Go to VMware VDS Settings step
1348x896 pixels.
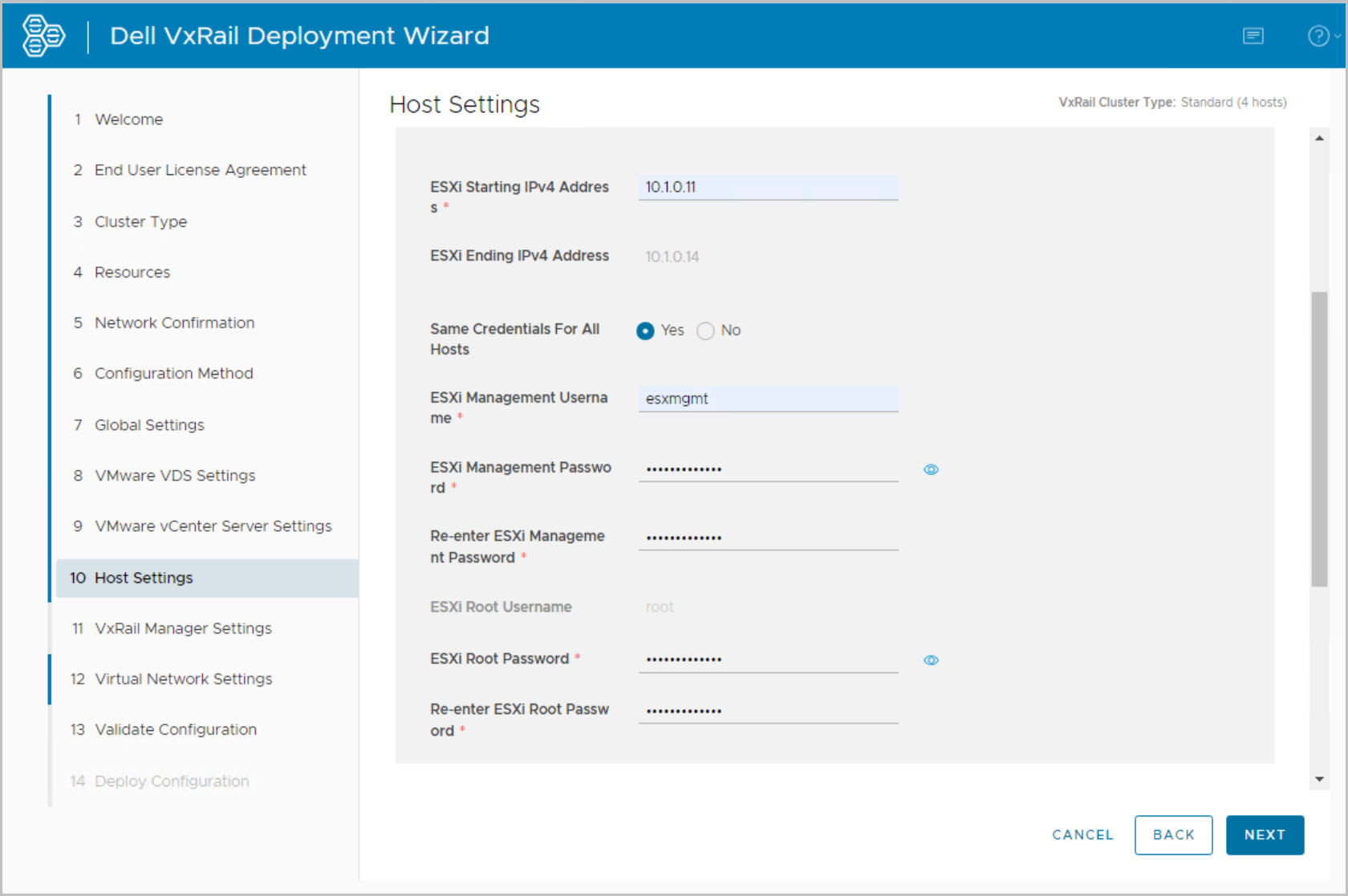click(175, 476)
